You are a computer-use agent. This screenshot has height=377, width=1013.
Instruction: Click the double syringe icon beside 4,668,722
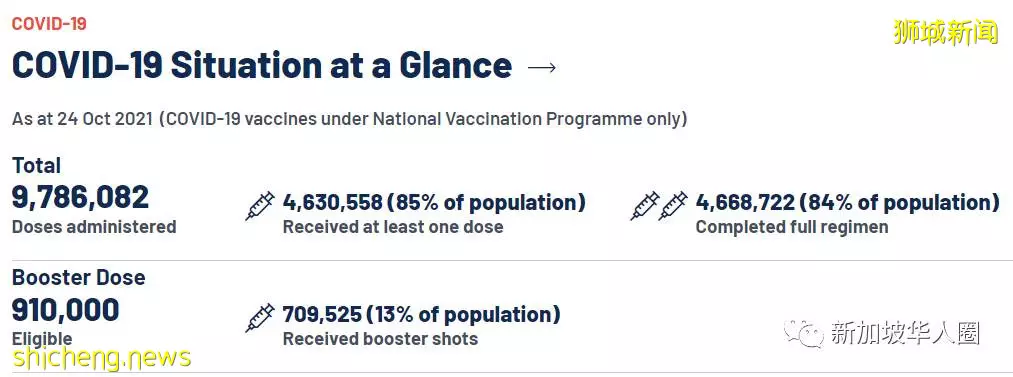tap(659, 207)
